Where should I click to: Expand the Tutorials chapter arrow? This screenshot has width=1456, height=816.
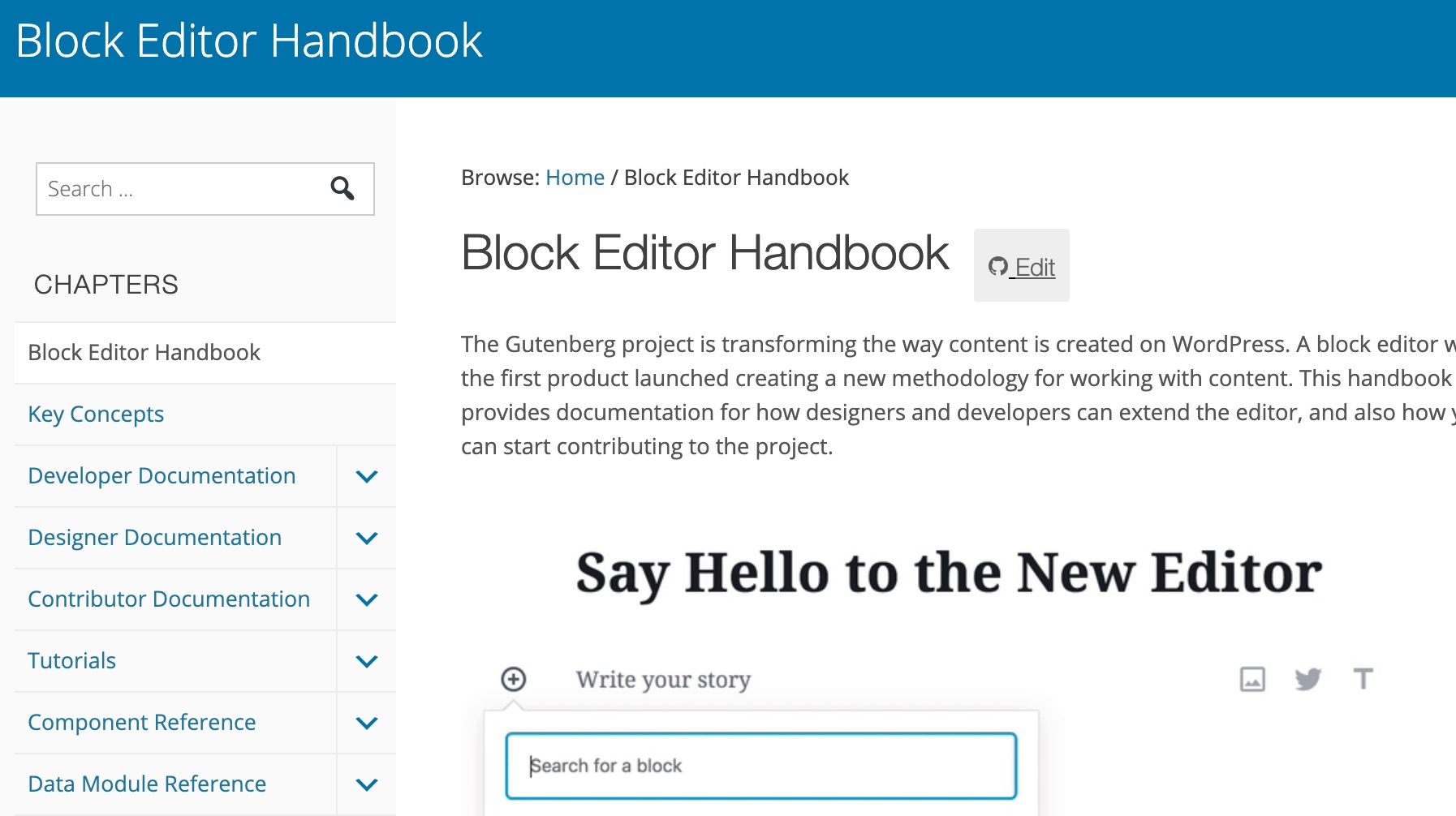coord(367,661)
